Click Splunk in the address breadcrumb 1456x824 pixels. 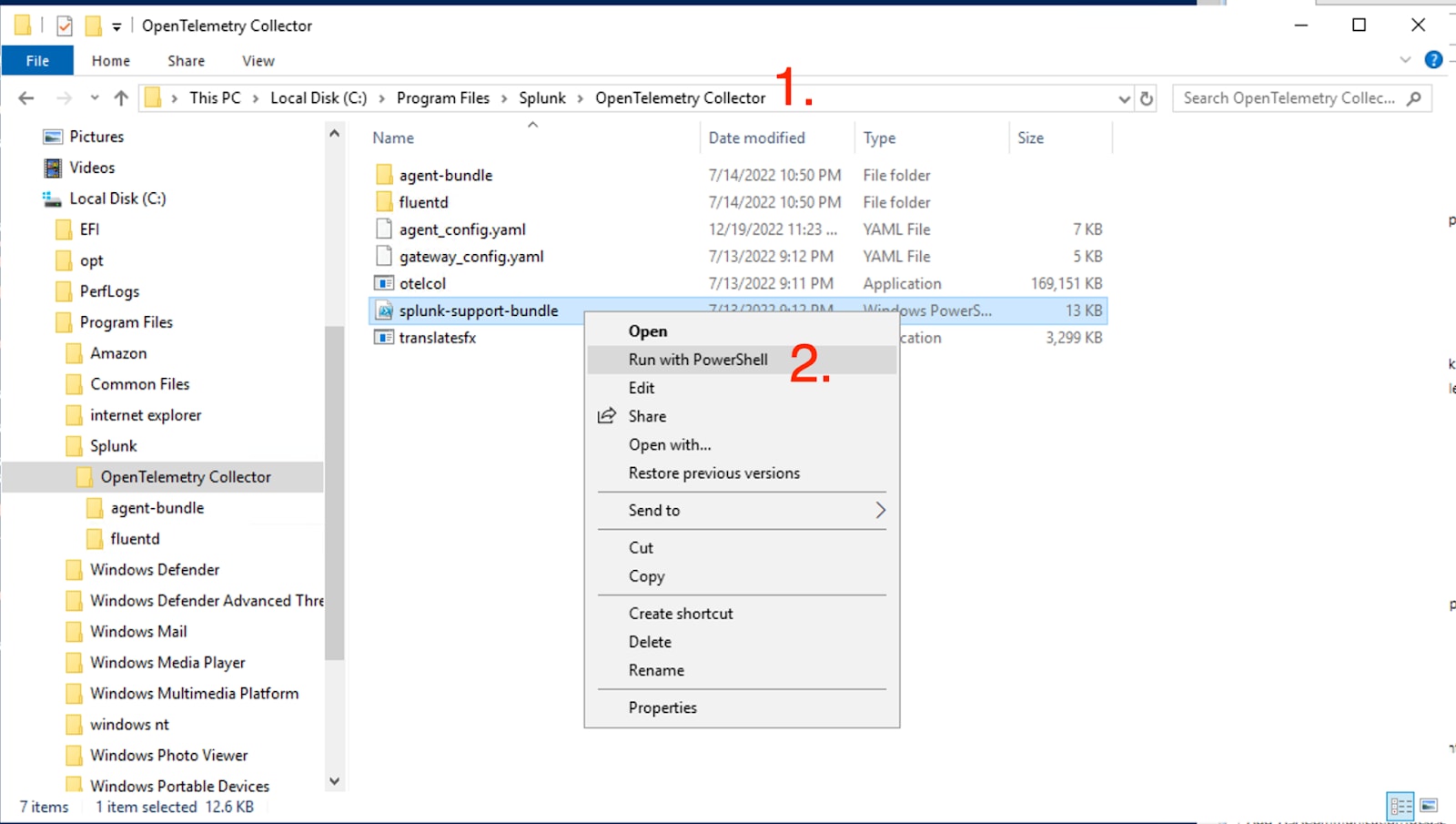click(x=542, y=98)
